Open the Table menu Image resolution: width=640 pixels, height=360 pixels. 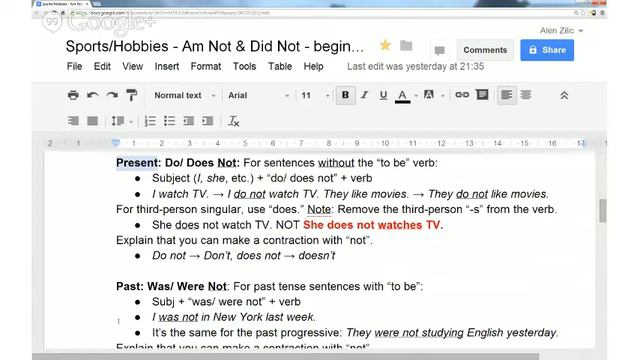280,66
